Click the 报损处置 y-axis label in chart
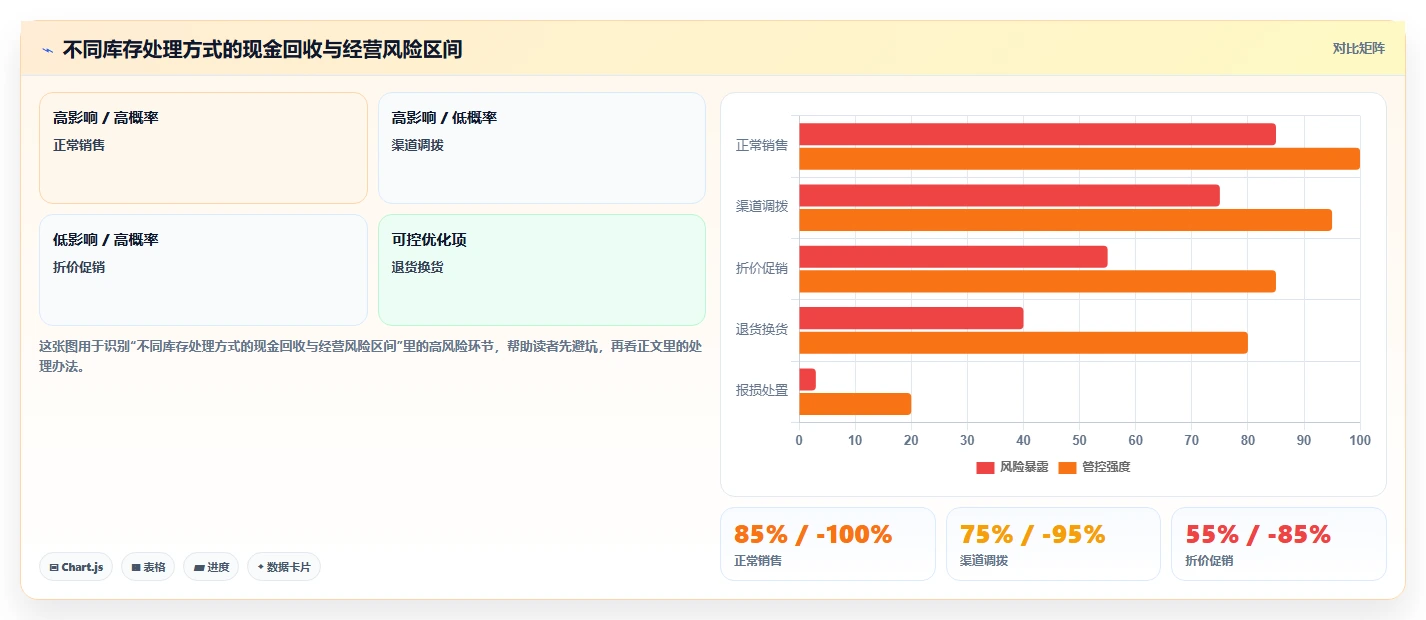Screen dimensions: 1426x620 pyautogui.click(x=762, y=390)
